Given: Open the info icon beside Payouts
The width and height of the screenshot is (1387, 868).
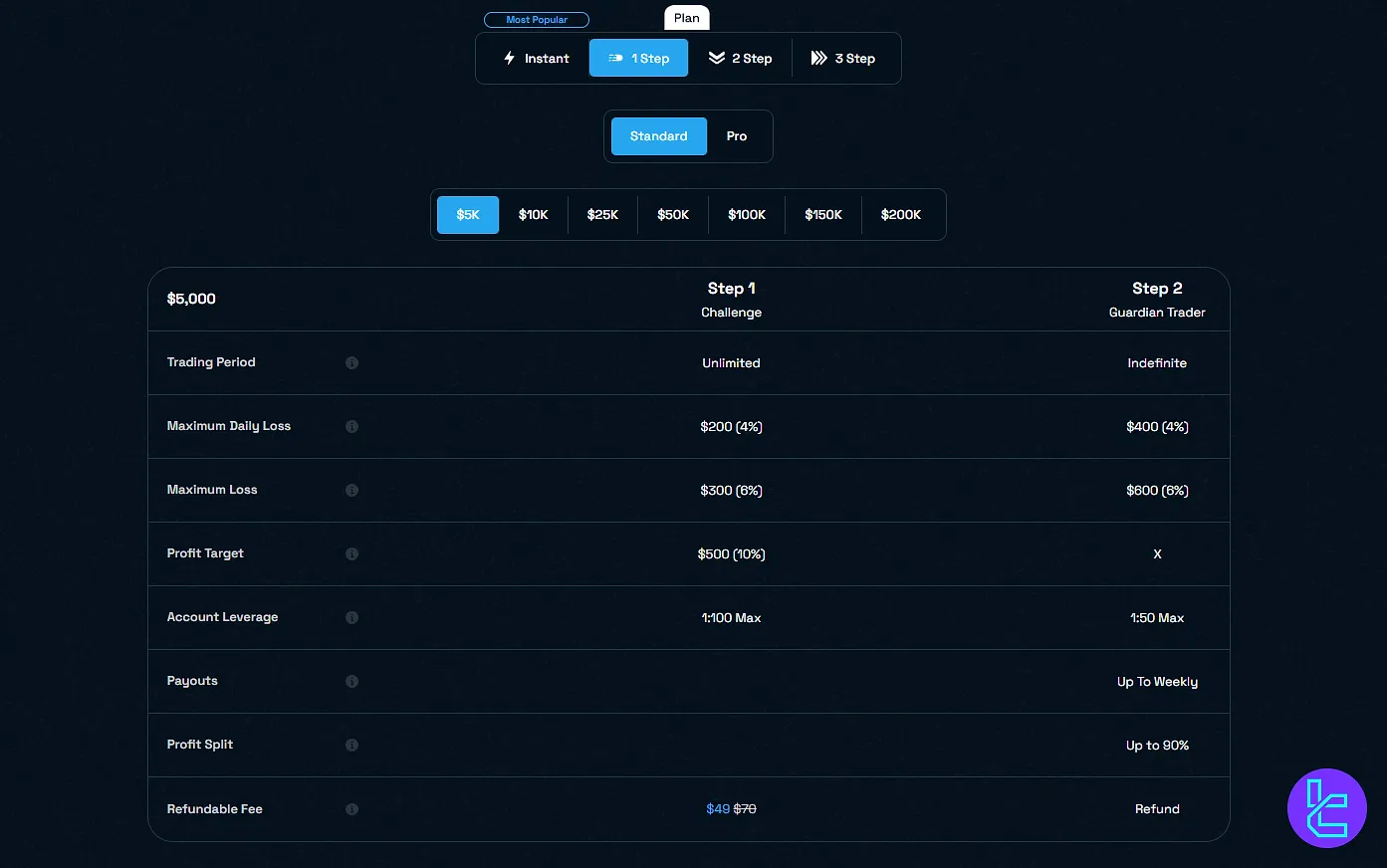Looking at the screenshot, I should (351, 682).
